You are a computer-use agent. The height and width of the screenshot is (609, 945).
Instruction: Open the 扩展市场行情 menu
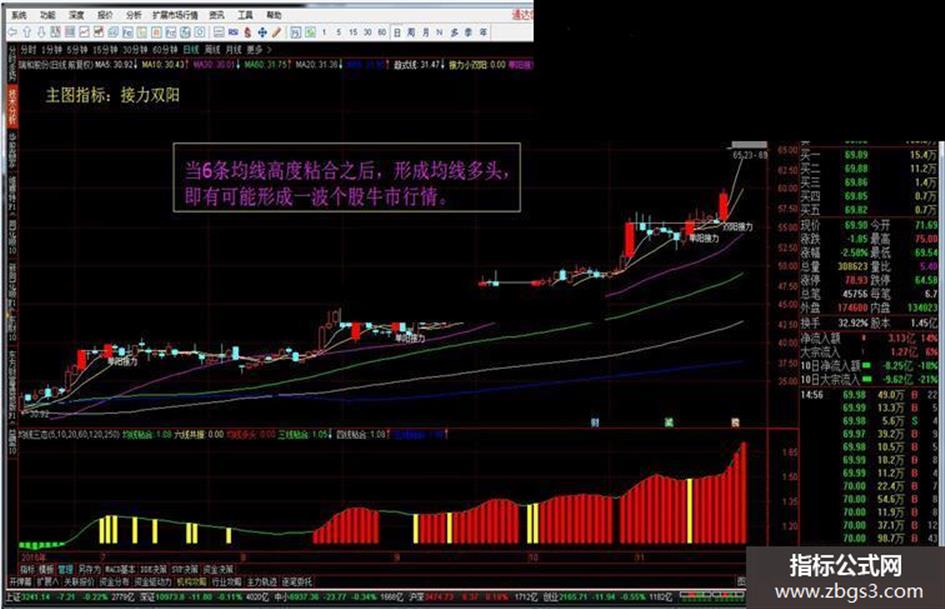[x=175, y=15]
